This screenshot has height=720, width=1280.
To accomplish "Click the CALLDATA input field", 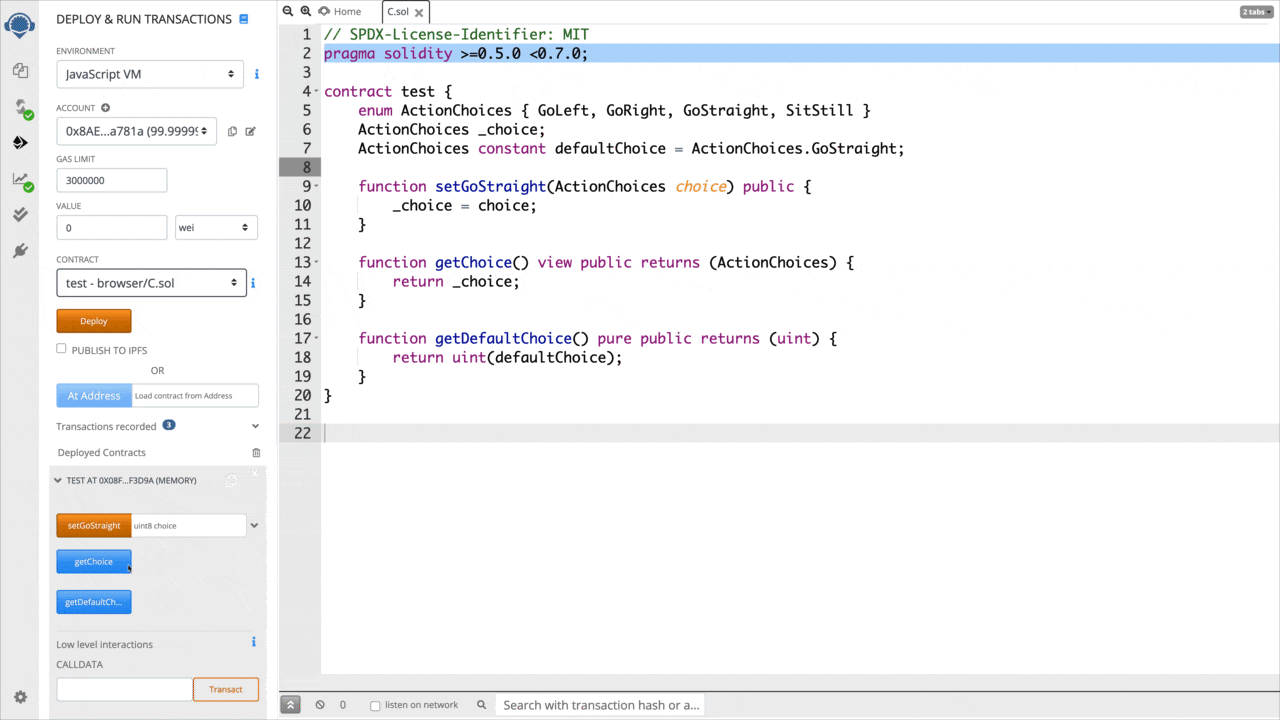I will coord(124,689).
